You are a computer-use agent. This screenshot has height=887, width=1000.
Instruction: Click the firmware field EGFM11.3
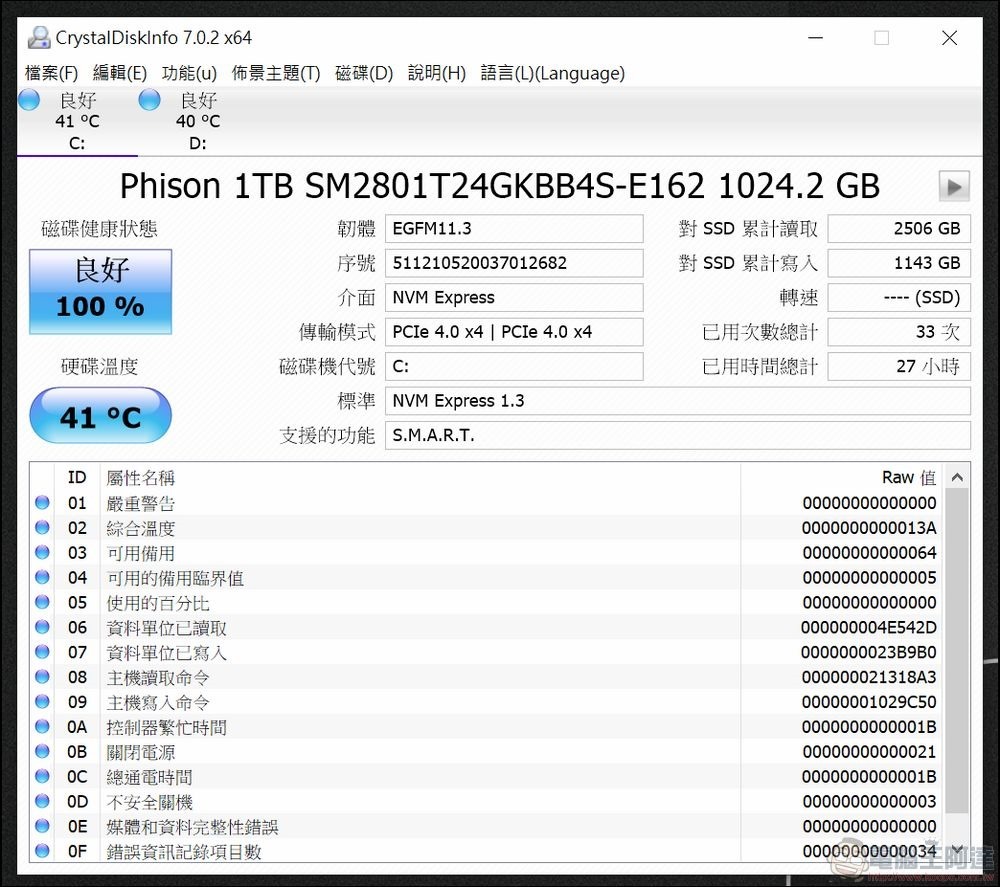click(x=514, y=228)
